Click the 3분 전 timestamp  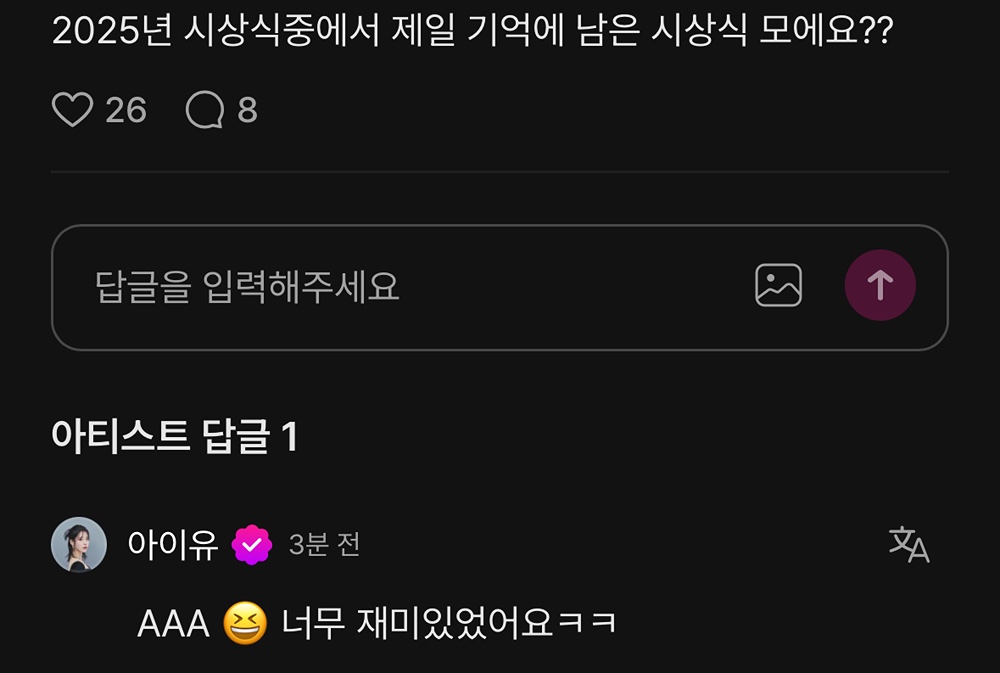click(x=325, y=545)
